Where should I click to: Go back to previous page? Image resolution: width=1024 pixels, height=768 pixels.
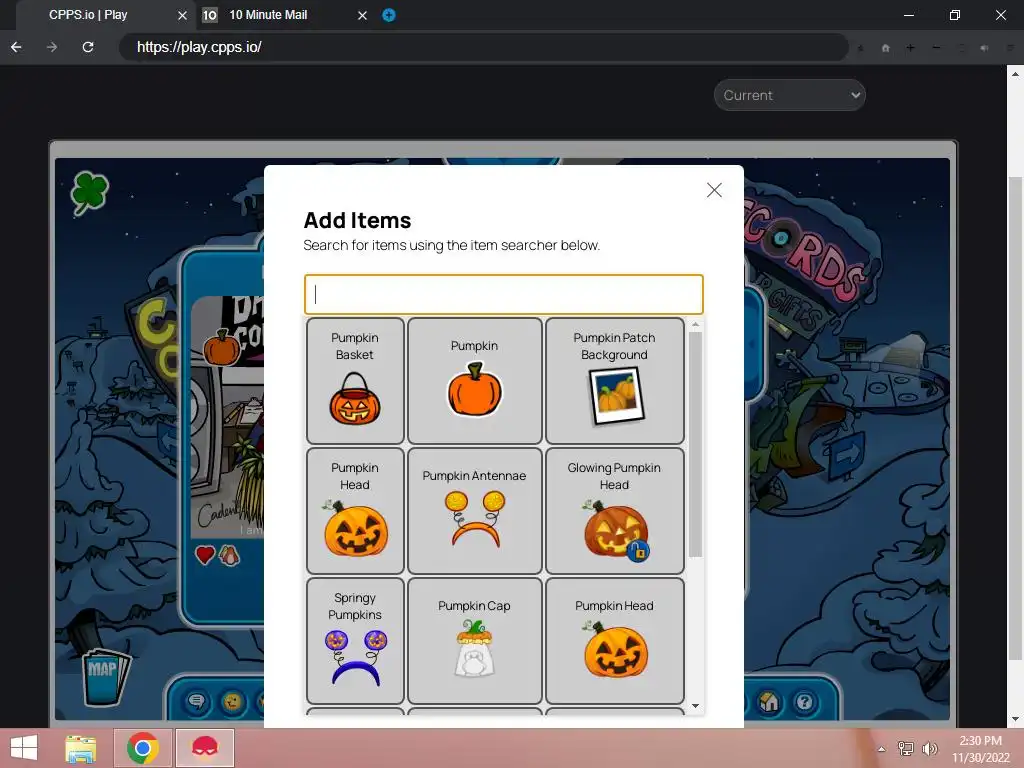click(16, 47)
